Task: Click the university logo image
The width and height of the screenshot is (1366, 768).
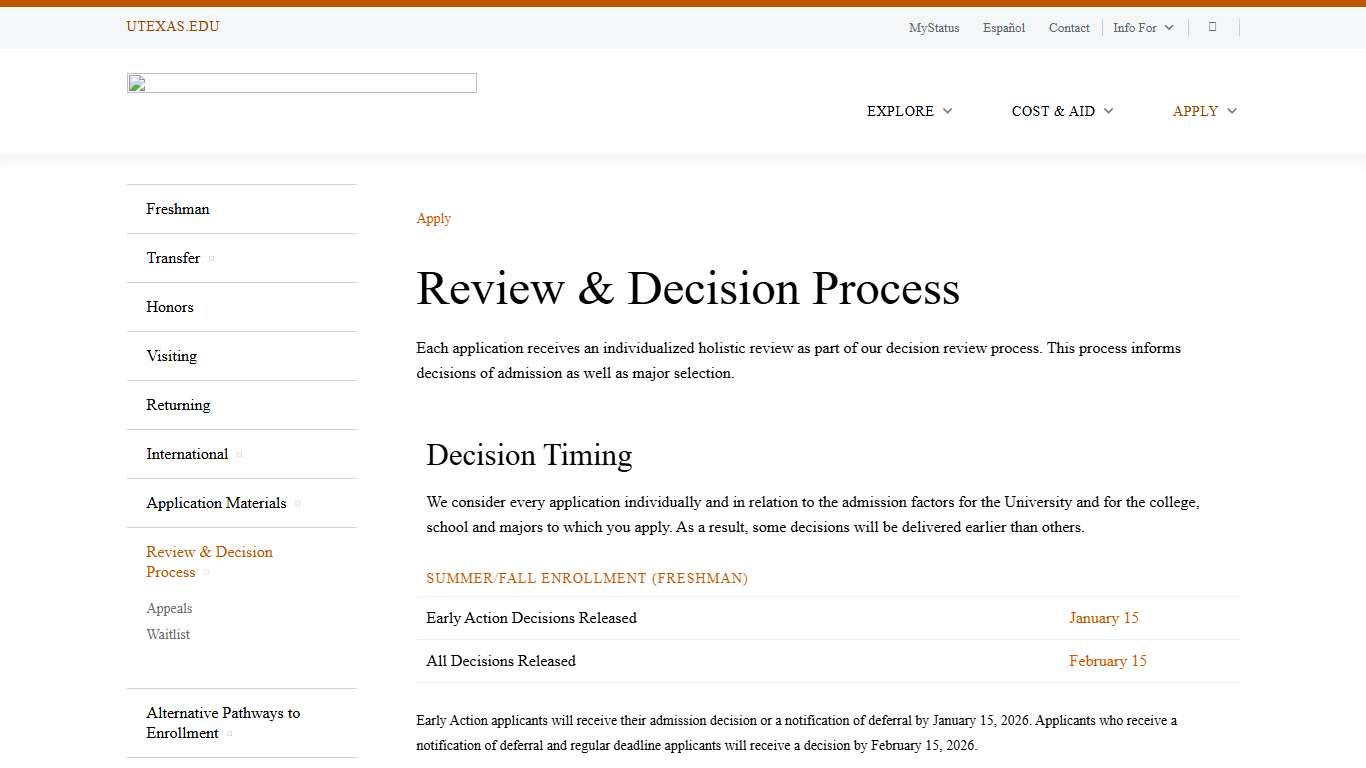Action: coord(301,82)
